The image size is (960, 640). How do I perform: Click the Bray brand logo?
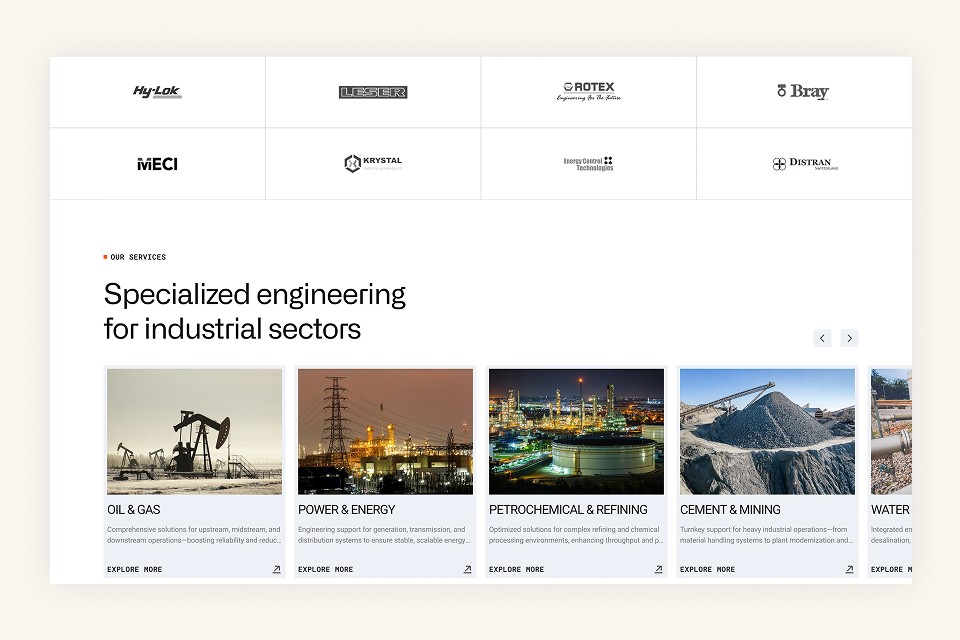[803, 92]
